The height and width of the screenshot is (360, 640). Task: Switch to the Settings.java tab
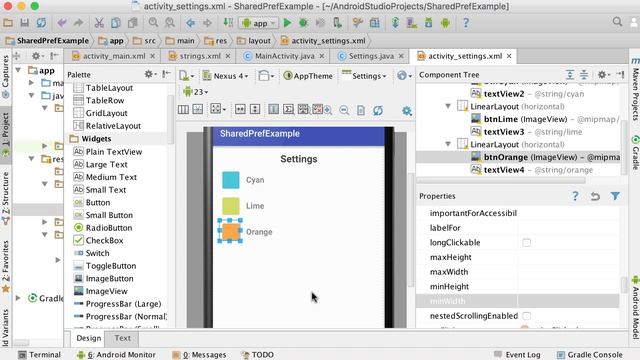click(x=371, y=56)
